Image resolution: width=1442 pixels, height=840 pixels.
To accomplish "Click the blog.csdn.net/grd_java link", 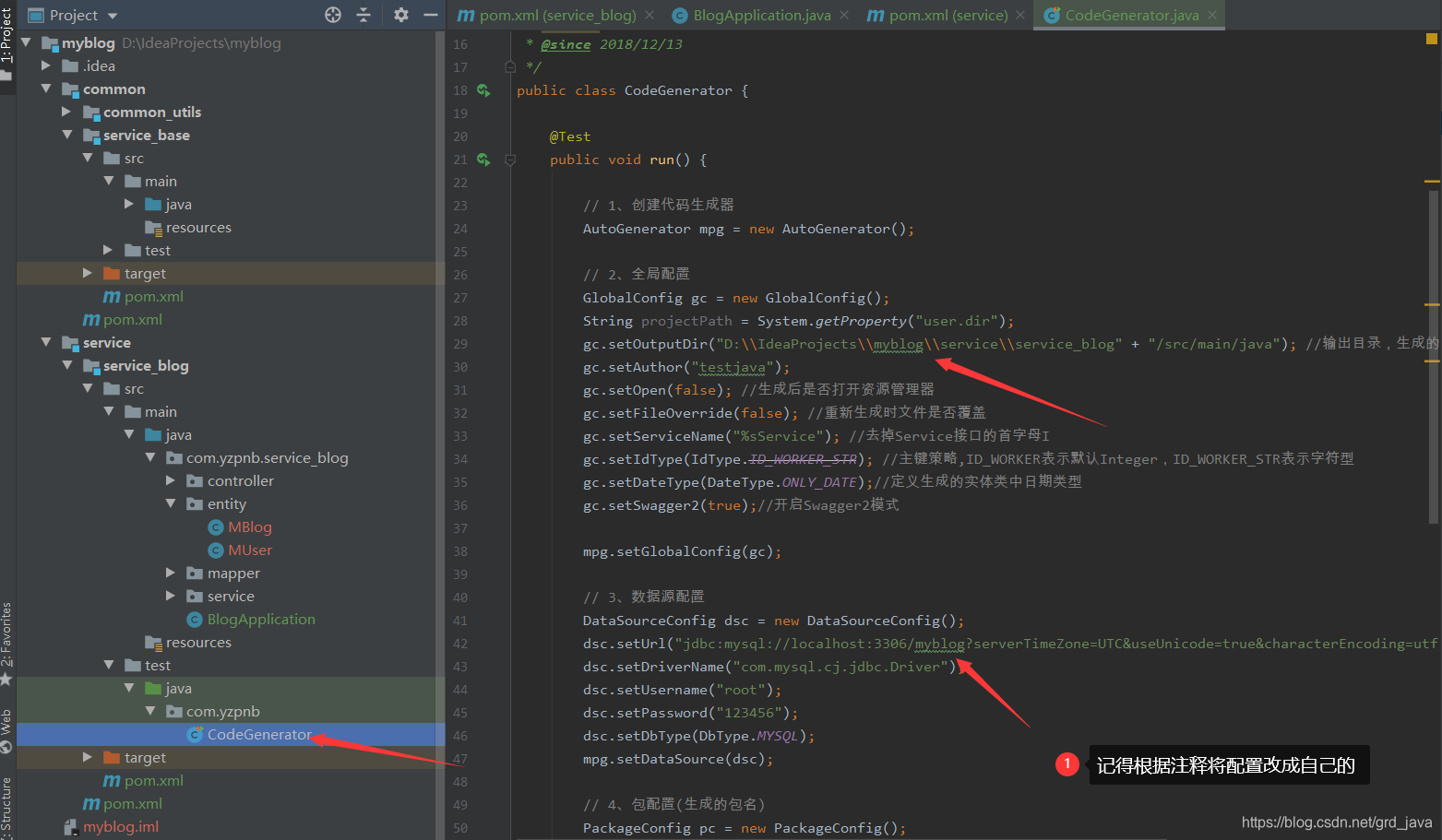I will point(1336,822).
